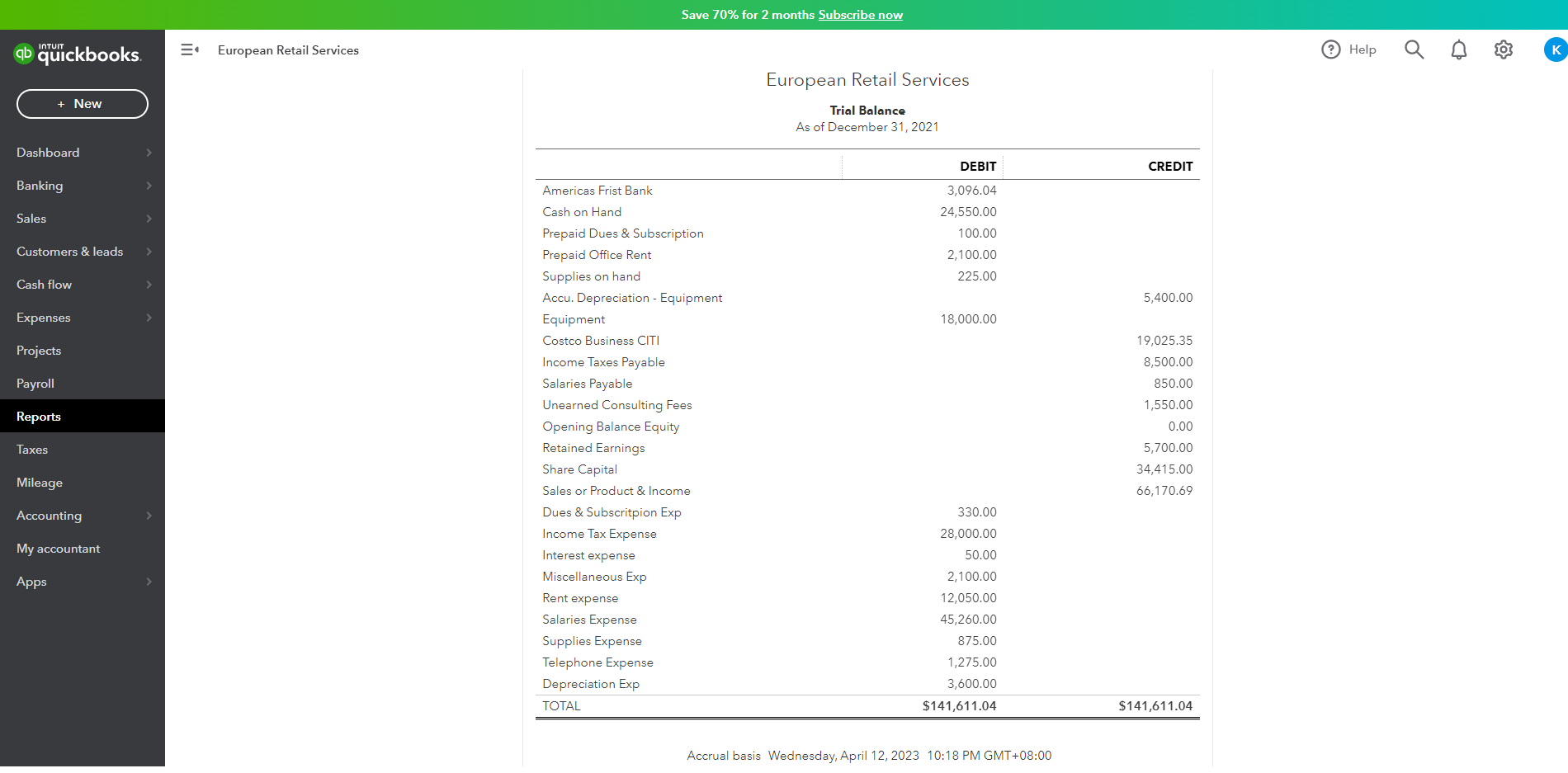
Task: Expand the Sales submenu chevron
Action: pyautogui.click(x=149, y=219)
